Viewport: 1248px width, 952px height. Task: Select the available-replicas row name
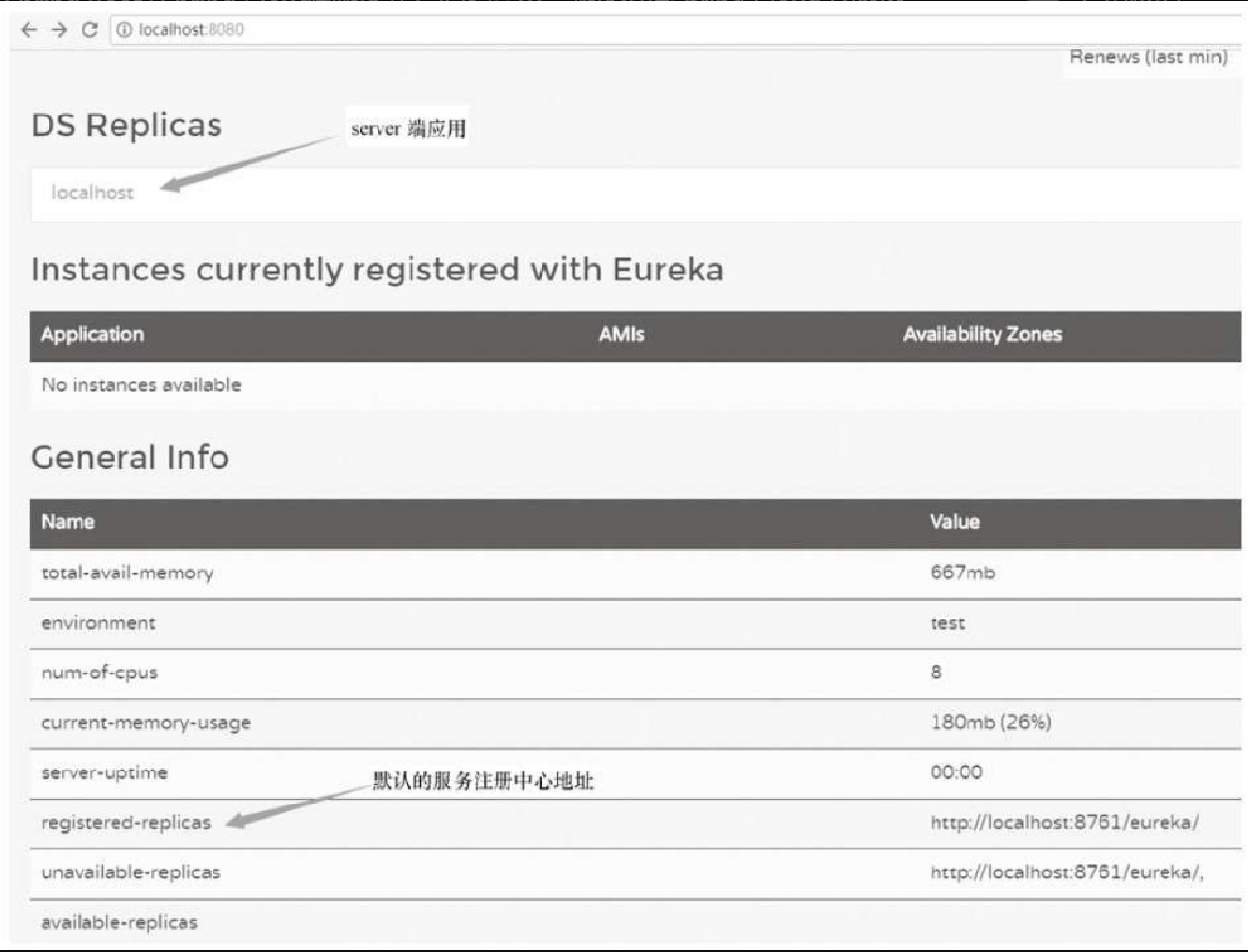coord(119,923)
